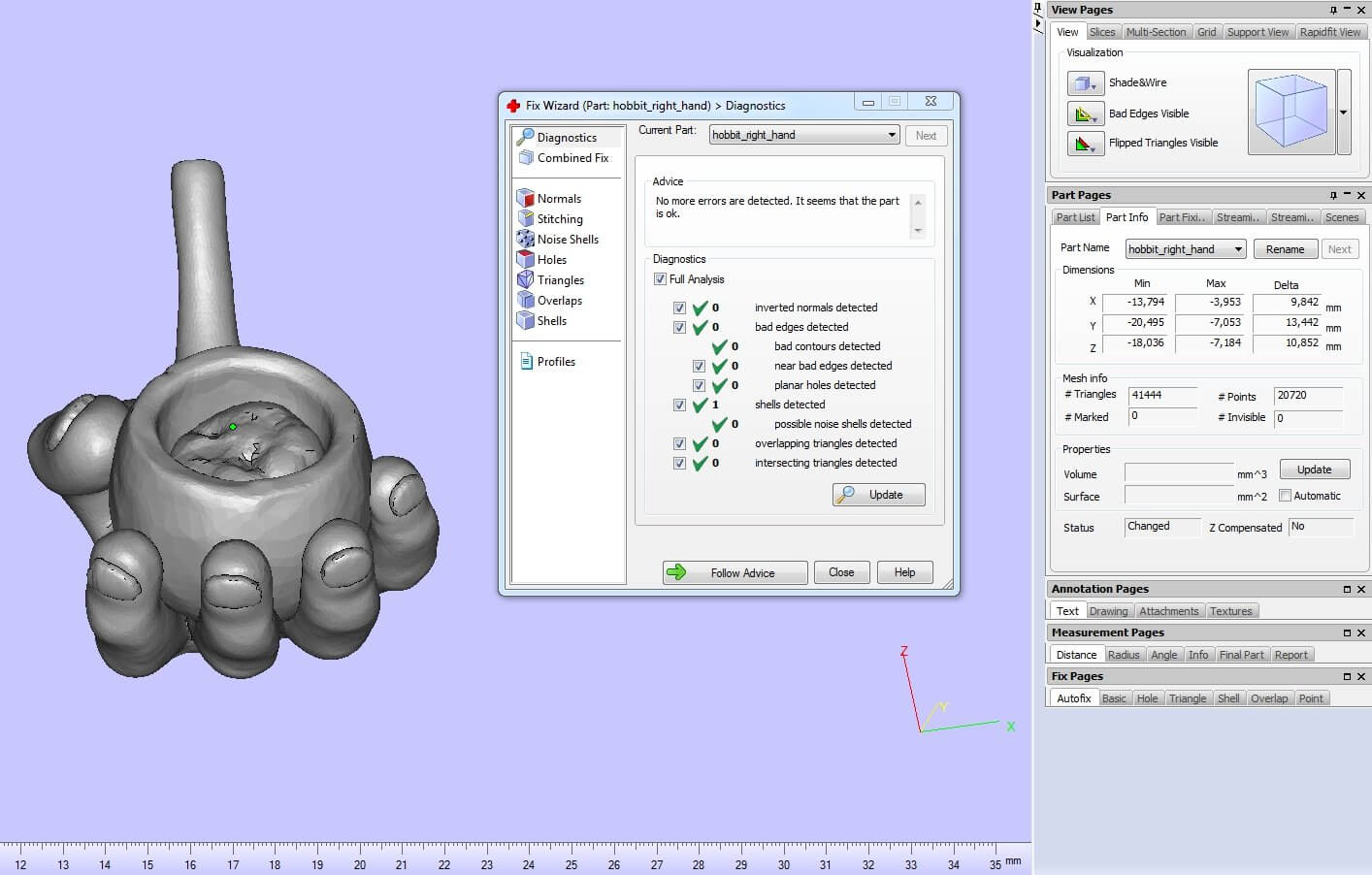This screenshot has width=1372, height=875.
Task: Open Profiles in the Fix Wizard
Action: point(556,362)
